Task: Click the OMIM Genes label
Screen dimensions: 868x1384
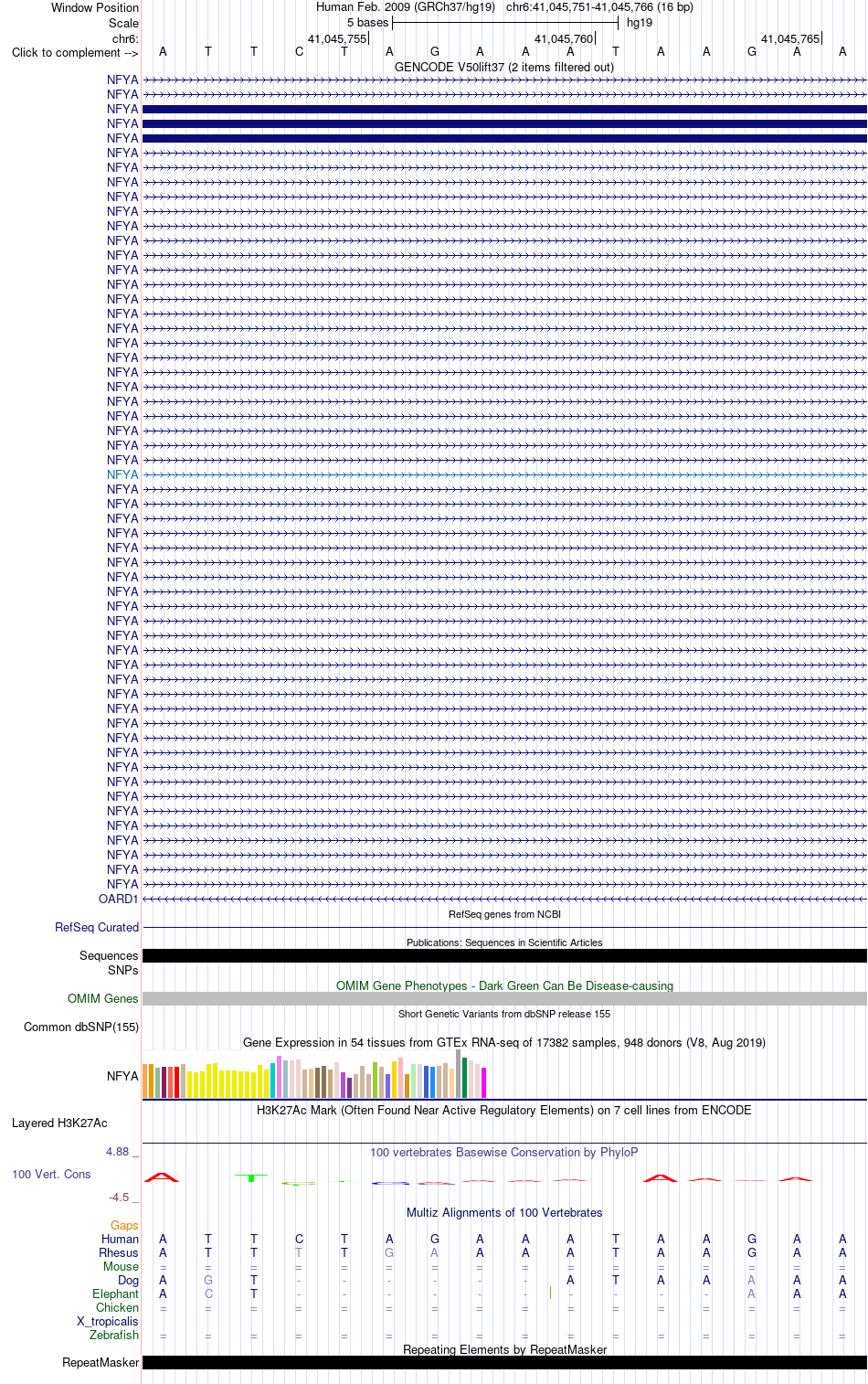Action: 103,998
